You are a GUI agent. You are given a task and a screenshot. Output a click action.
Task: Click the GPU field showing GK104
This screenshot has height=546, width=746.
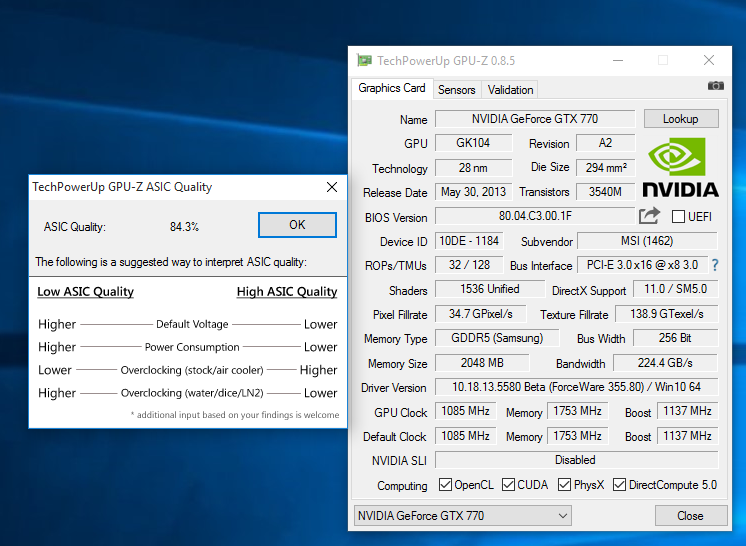[x=473, y=143]
